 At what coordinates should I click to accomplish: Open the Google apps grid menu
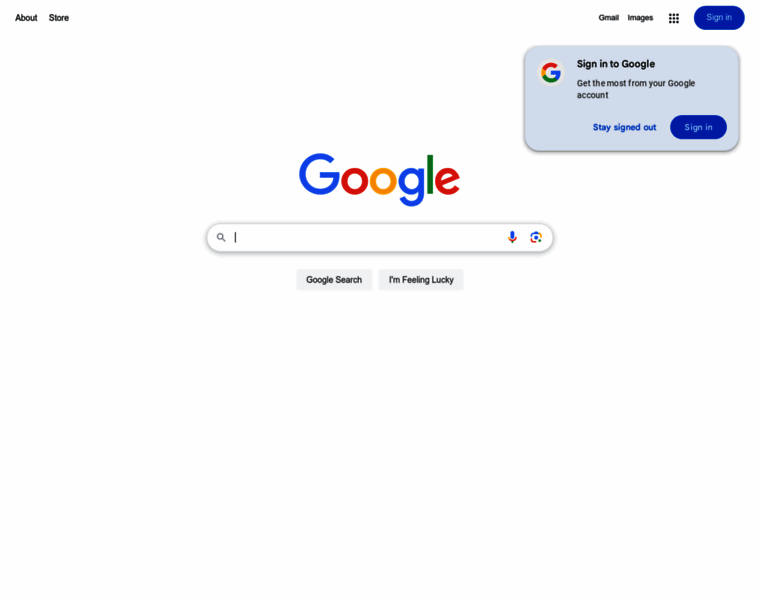(673, 18)
